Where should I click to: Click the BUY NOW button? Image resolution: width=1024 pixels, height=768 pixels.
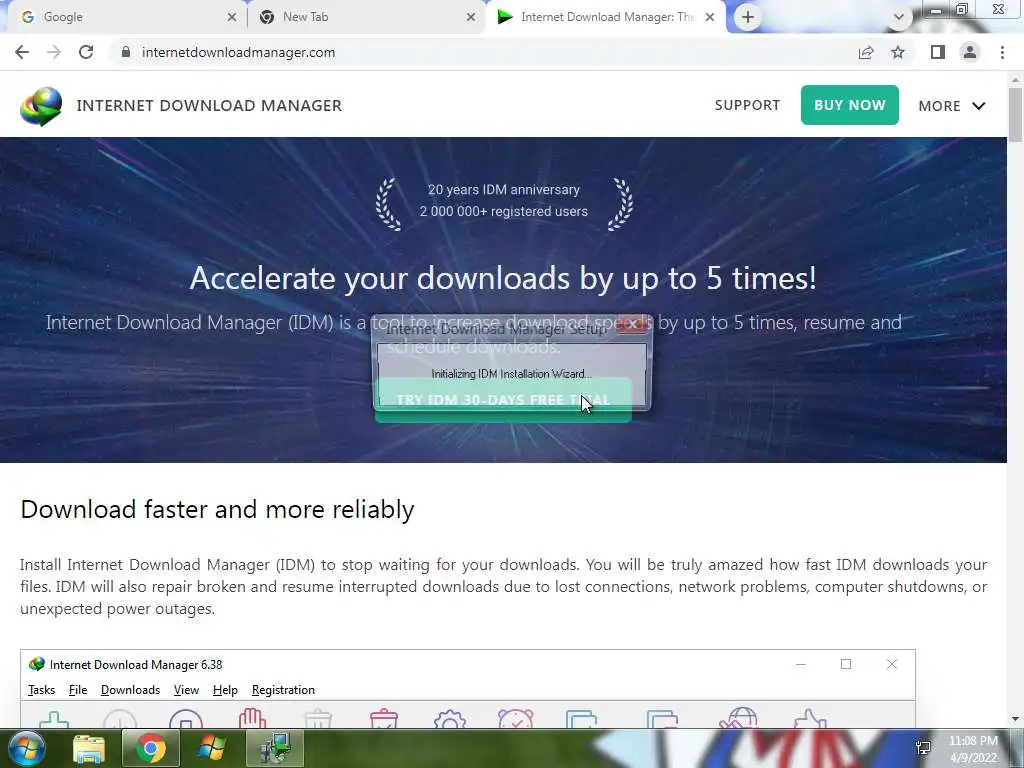(x=850, y=105)
